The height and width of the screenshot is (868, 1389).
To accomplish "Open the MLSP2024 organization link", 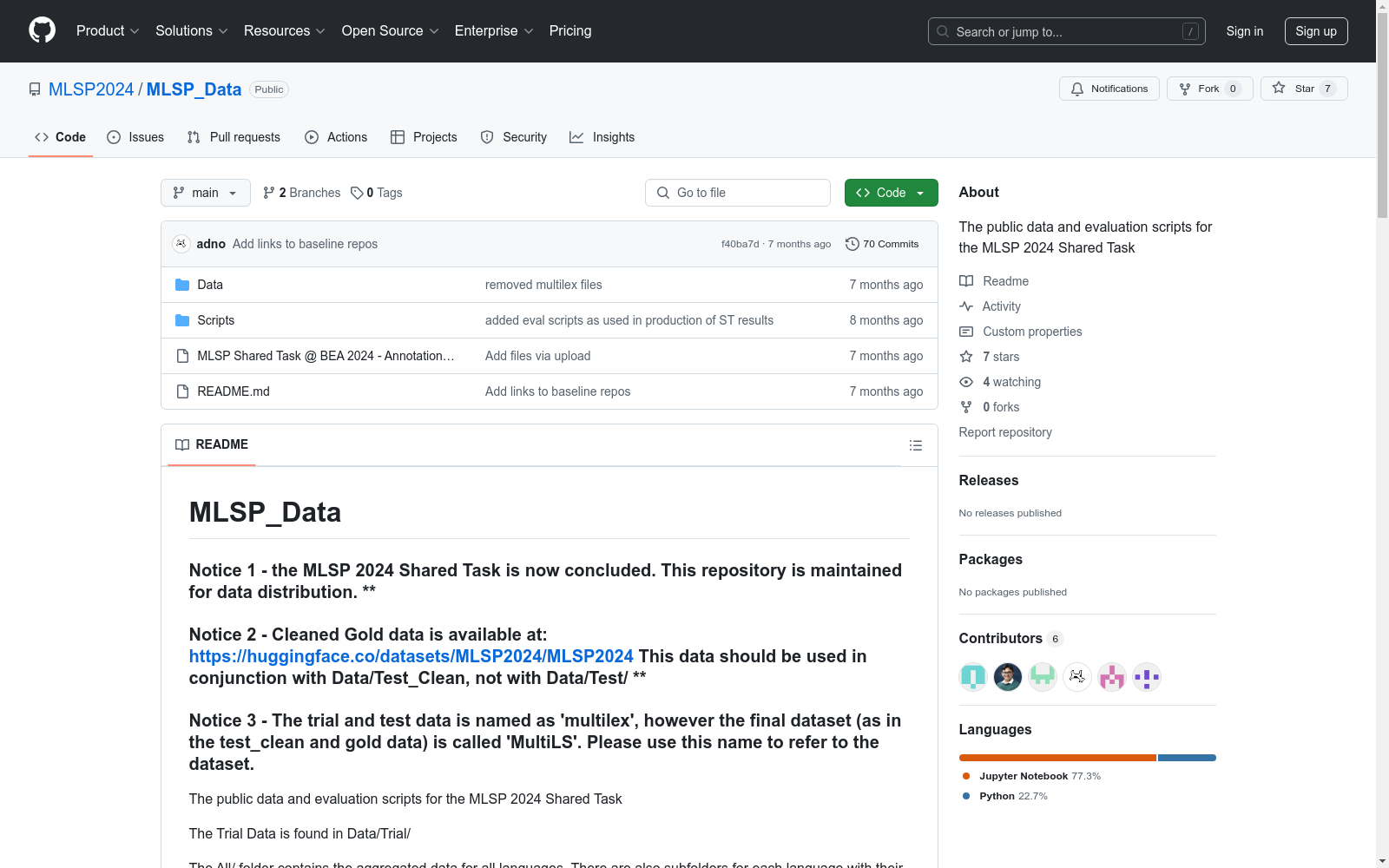I will pos(91,89).
